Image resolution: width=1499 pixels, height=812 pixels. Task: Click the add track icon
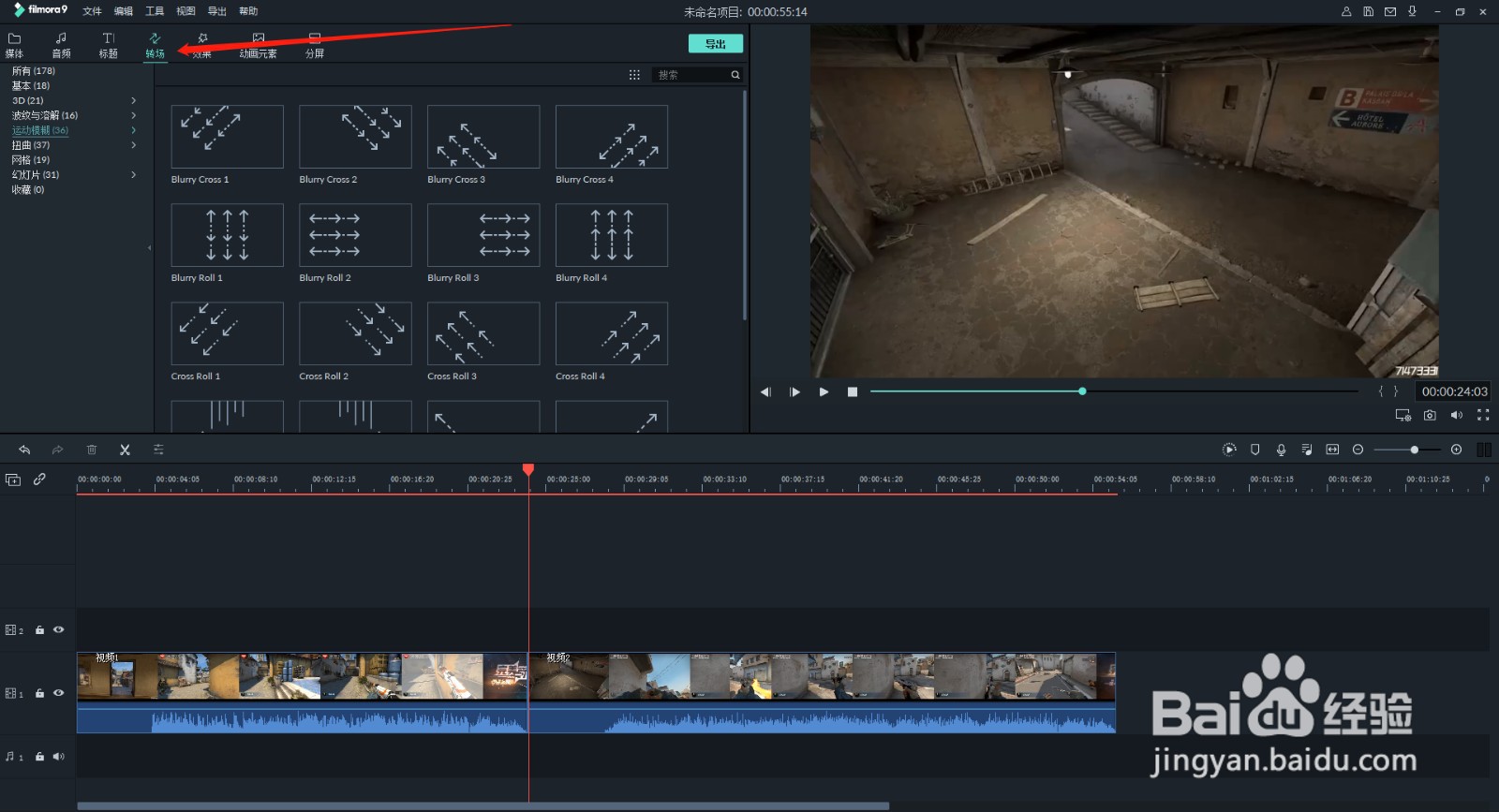coord(13,480)
